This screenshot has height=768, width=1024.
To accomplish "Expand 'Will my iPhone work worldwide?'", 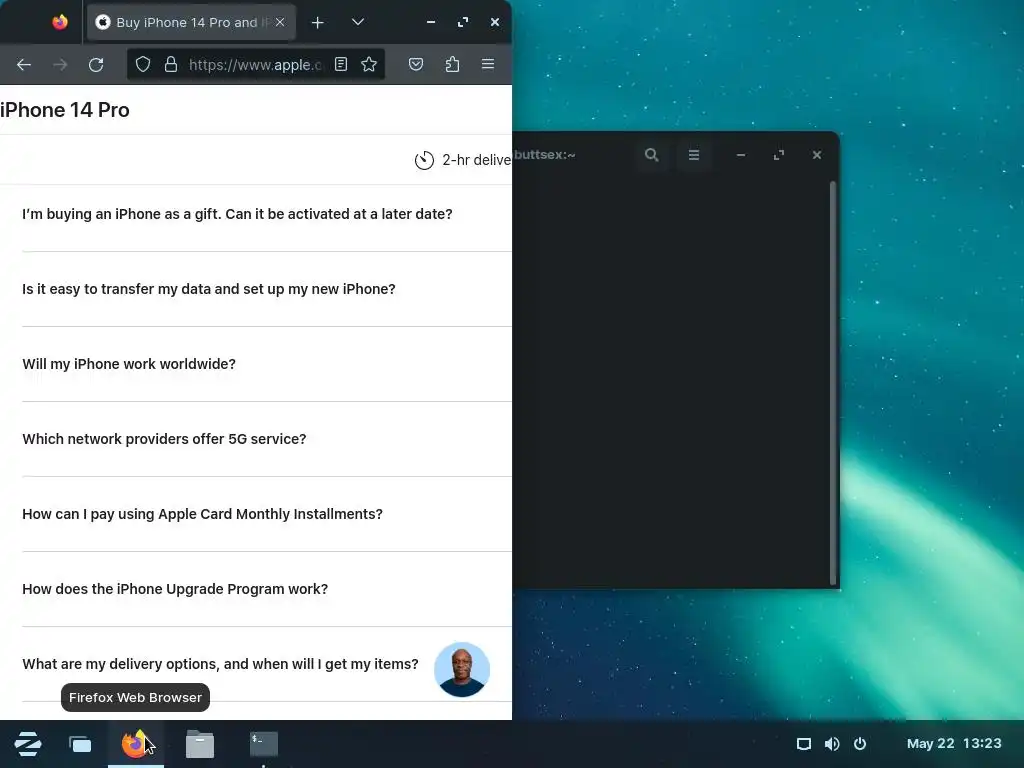I will [x=267, y=364].
